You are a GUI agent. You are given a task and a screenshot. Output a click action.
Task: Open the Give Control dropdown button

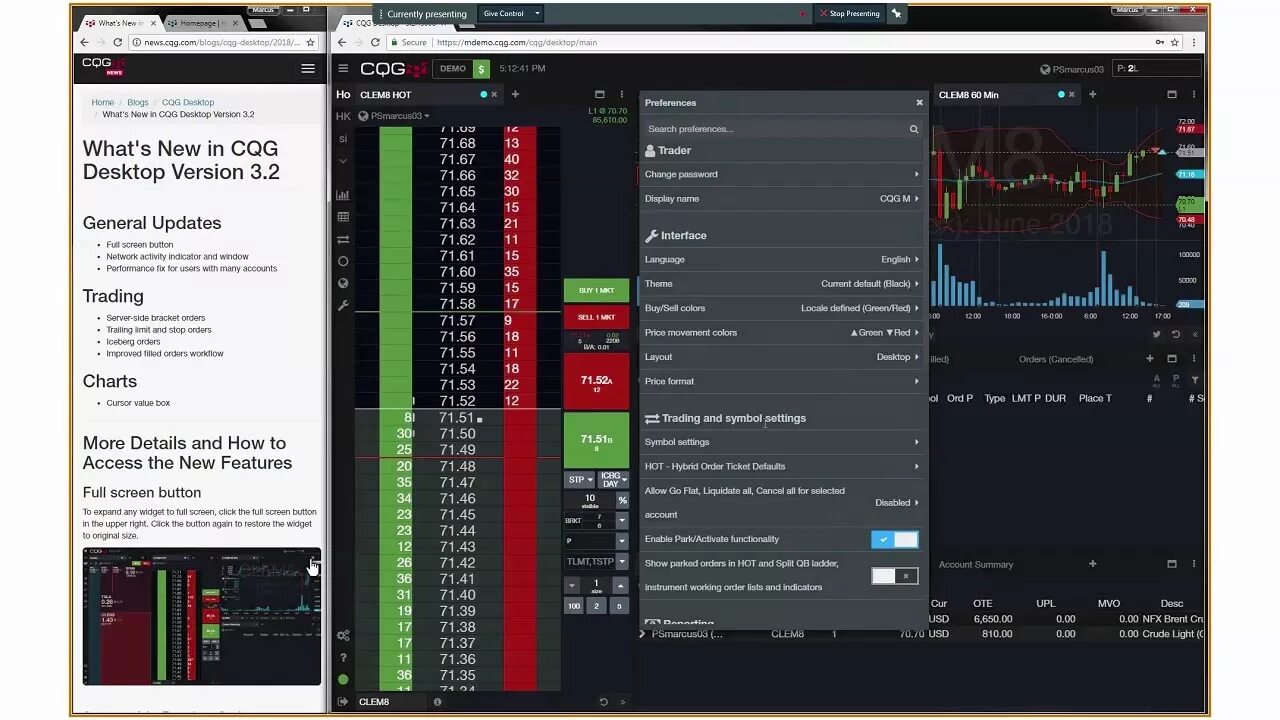click(512, 14)
